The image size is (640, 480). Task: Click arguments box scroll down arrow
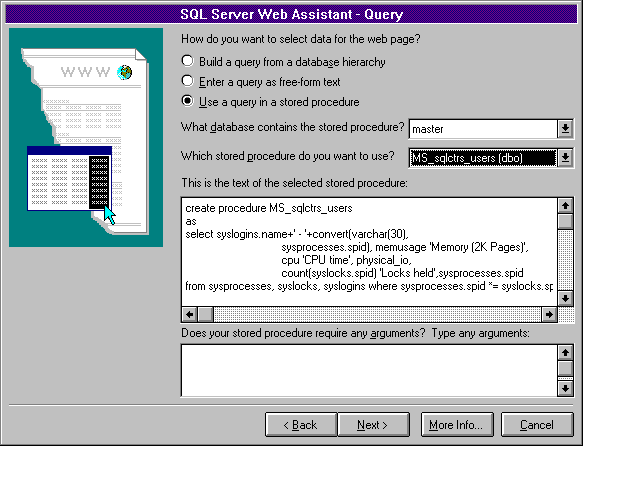(x=565, y=388)
